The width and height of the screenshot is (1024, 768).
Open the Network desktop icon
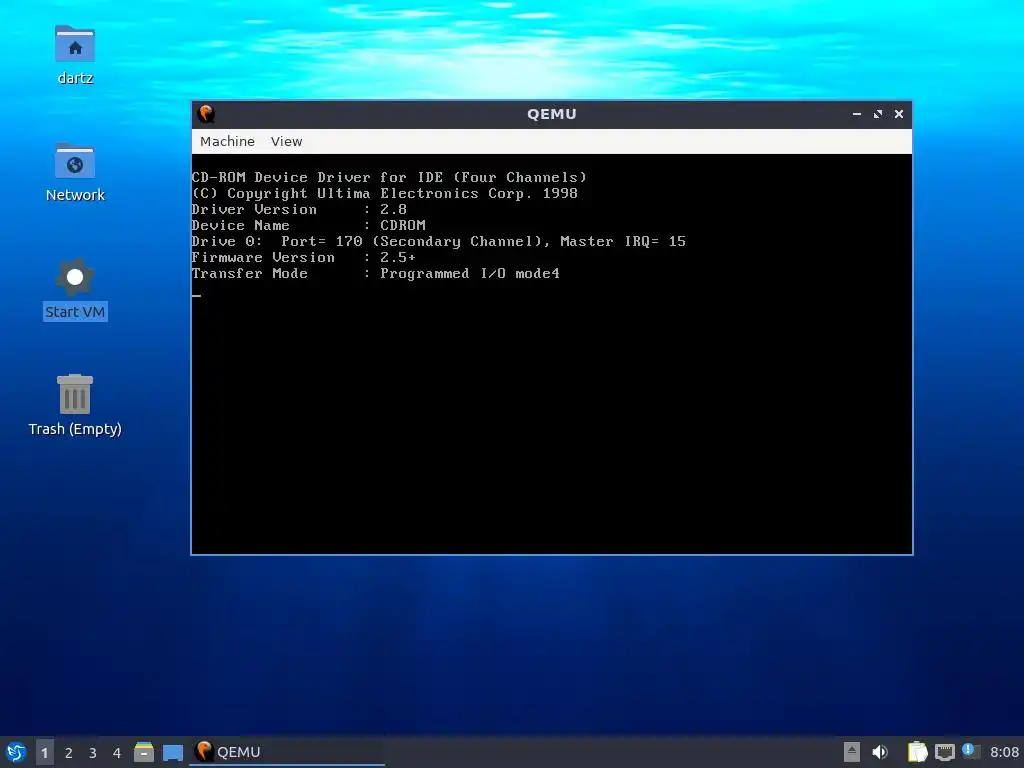pyautogui.click(x=75, y=172)
